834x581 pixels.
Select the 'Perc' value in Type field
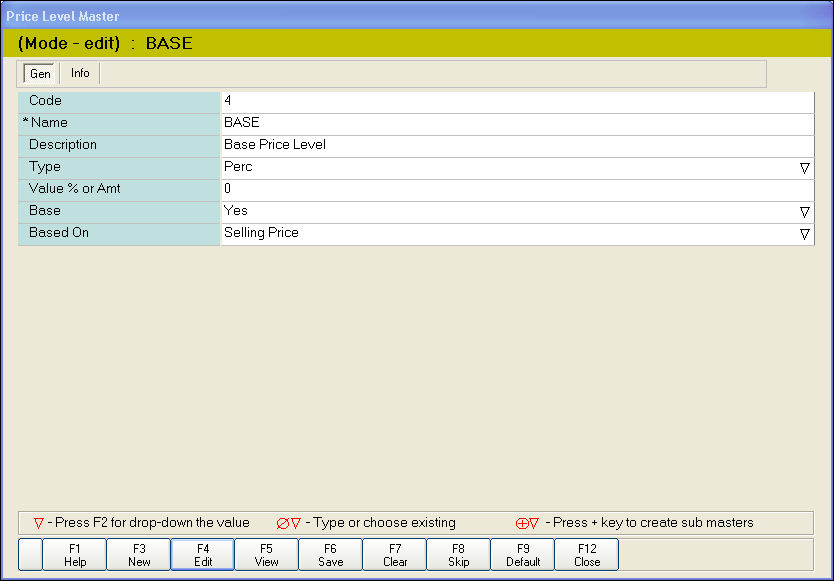(x=238, y=167)
